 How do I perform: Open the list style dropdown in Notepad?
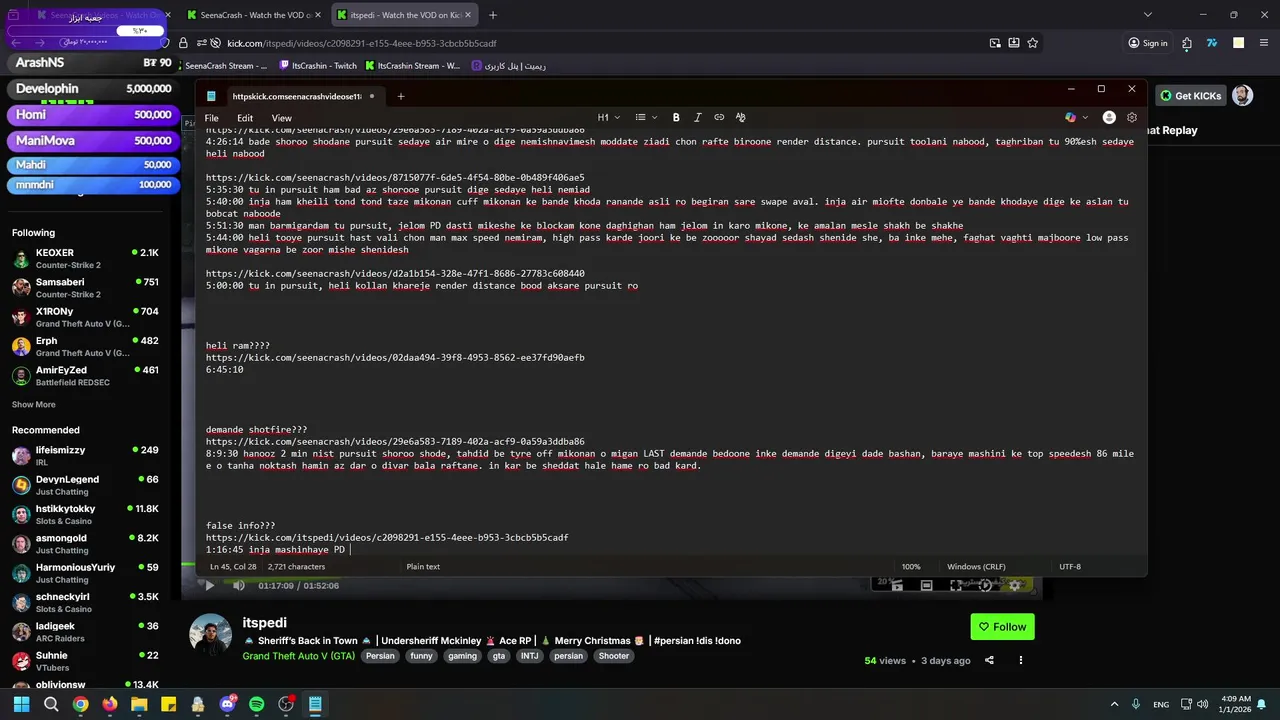646,117
